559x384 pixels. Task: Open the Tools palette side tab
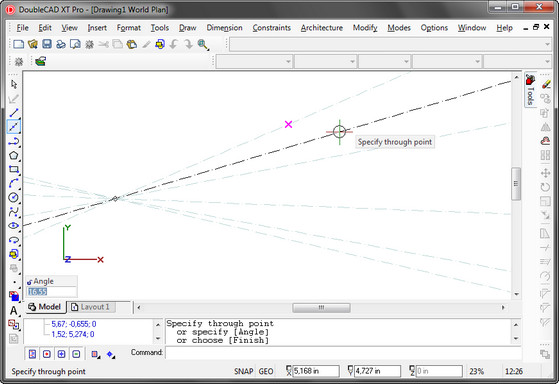coord(530,89)
